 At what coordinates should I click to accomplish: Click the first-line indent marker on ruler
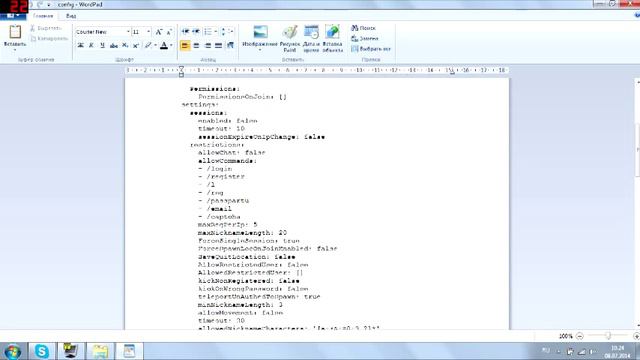(182, 68)
